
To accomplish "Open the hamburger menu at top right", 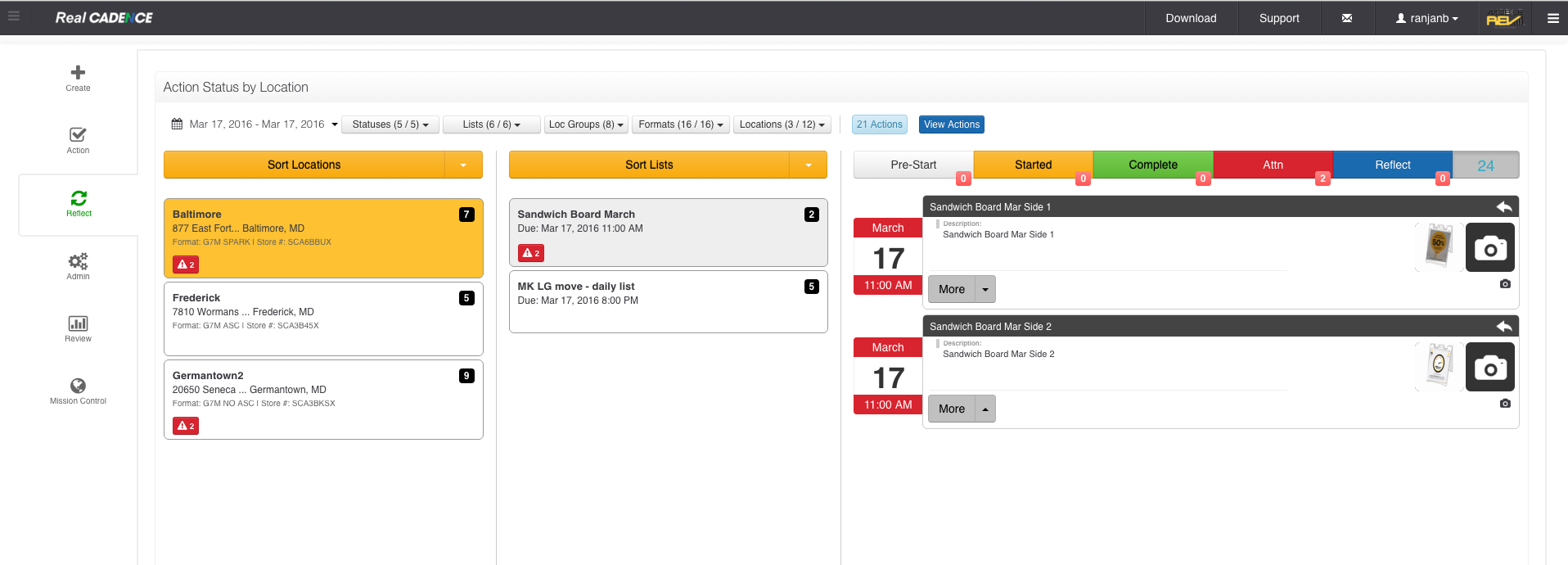I will click(x=1552, y=18).
